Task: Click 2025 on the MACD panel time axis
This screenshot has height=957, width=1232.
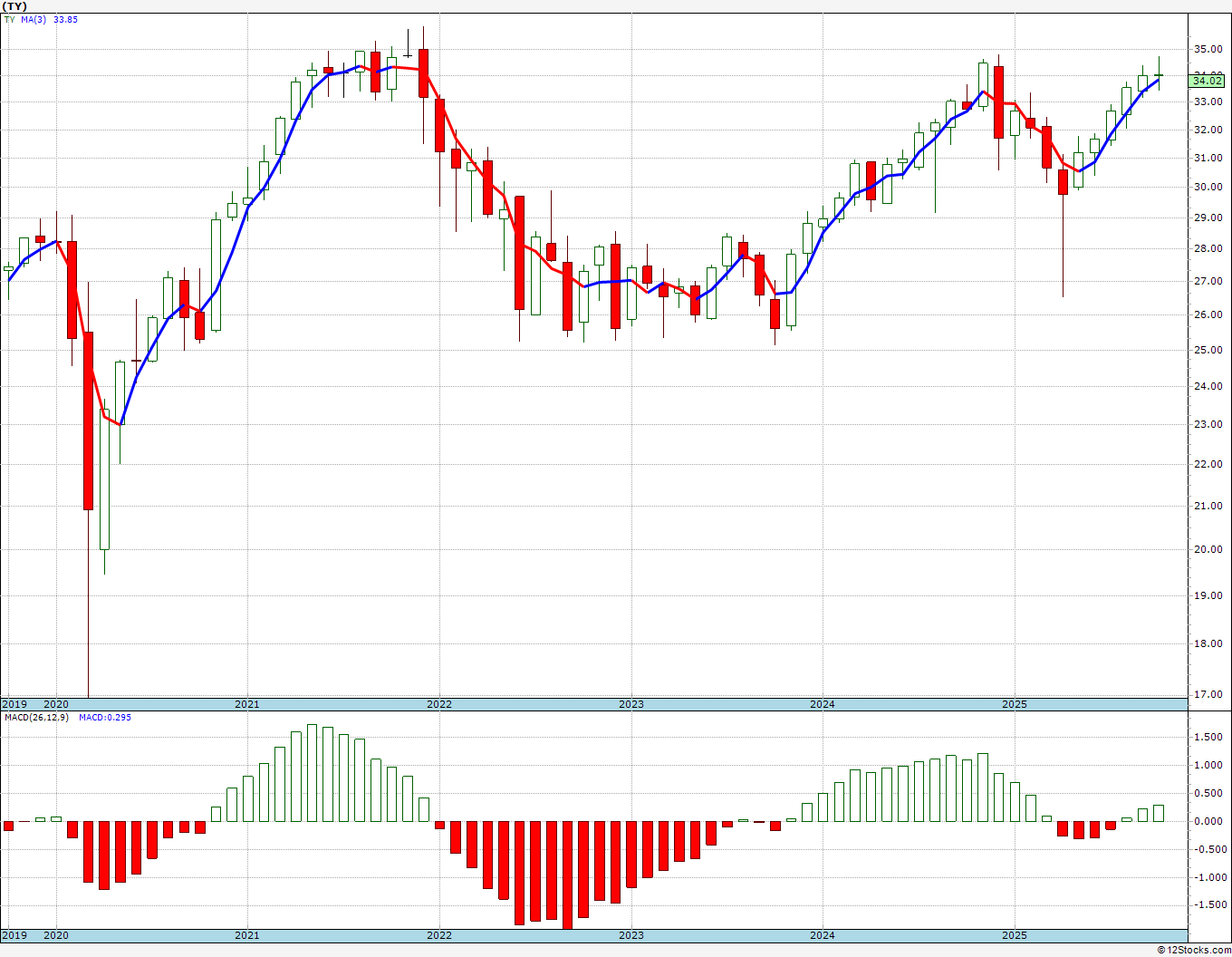Action: 1015,935
